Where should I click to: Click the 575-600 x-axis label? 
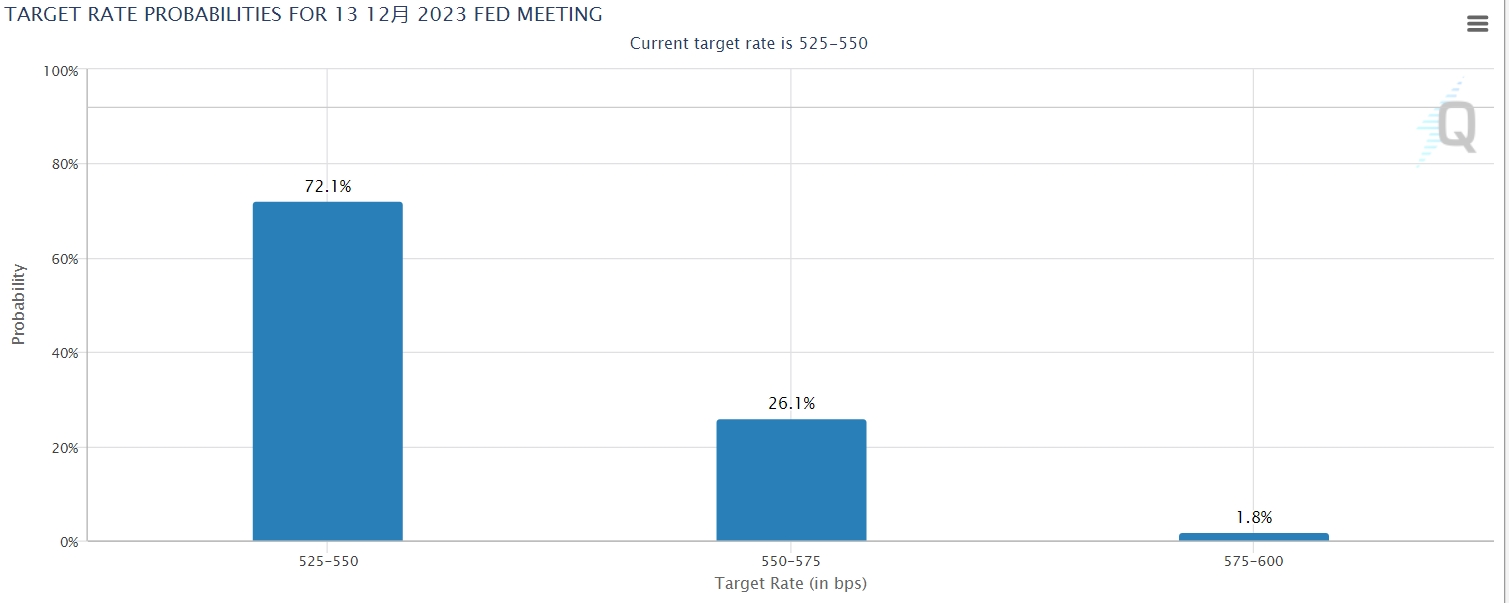pyautogui.click(x=1253, y=561)
